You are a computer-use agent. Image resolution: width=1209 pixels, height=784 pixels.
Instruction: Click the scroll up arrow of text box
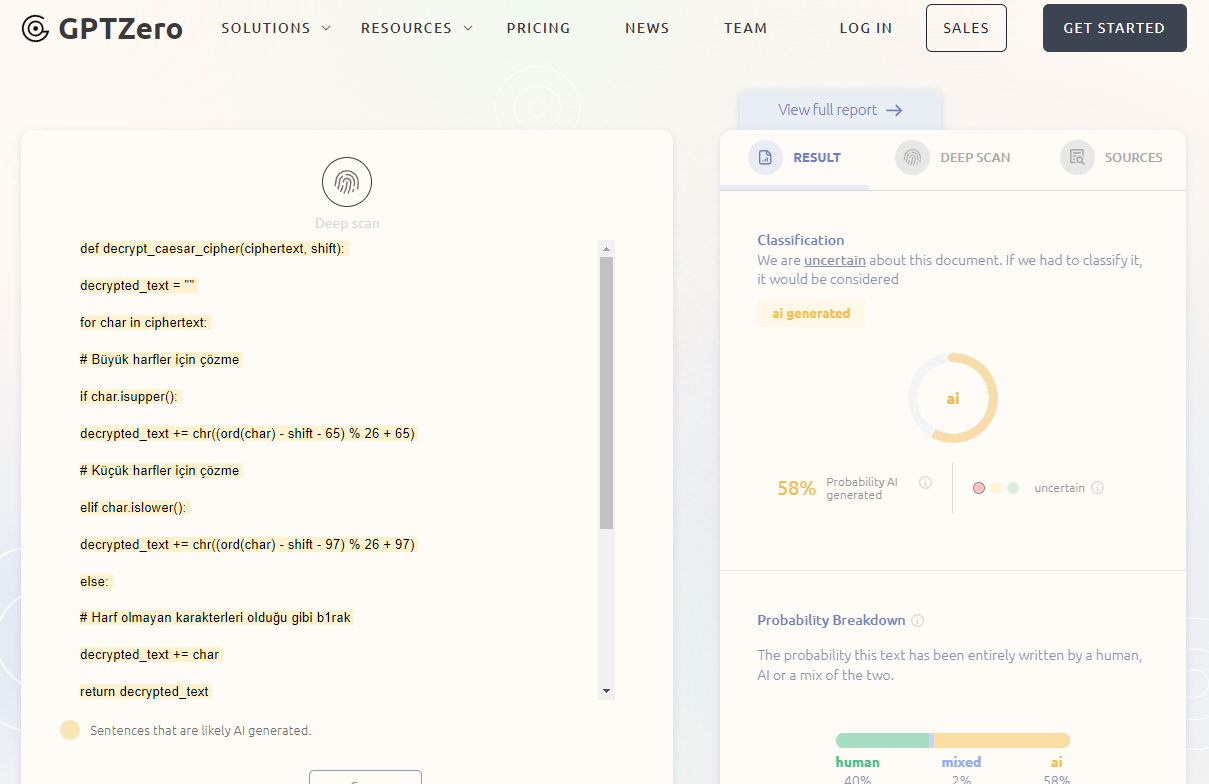click(606, 248)
